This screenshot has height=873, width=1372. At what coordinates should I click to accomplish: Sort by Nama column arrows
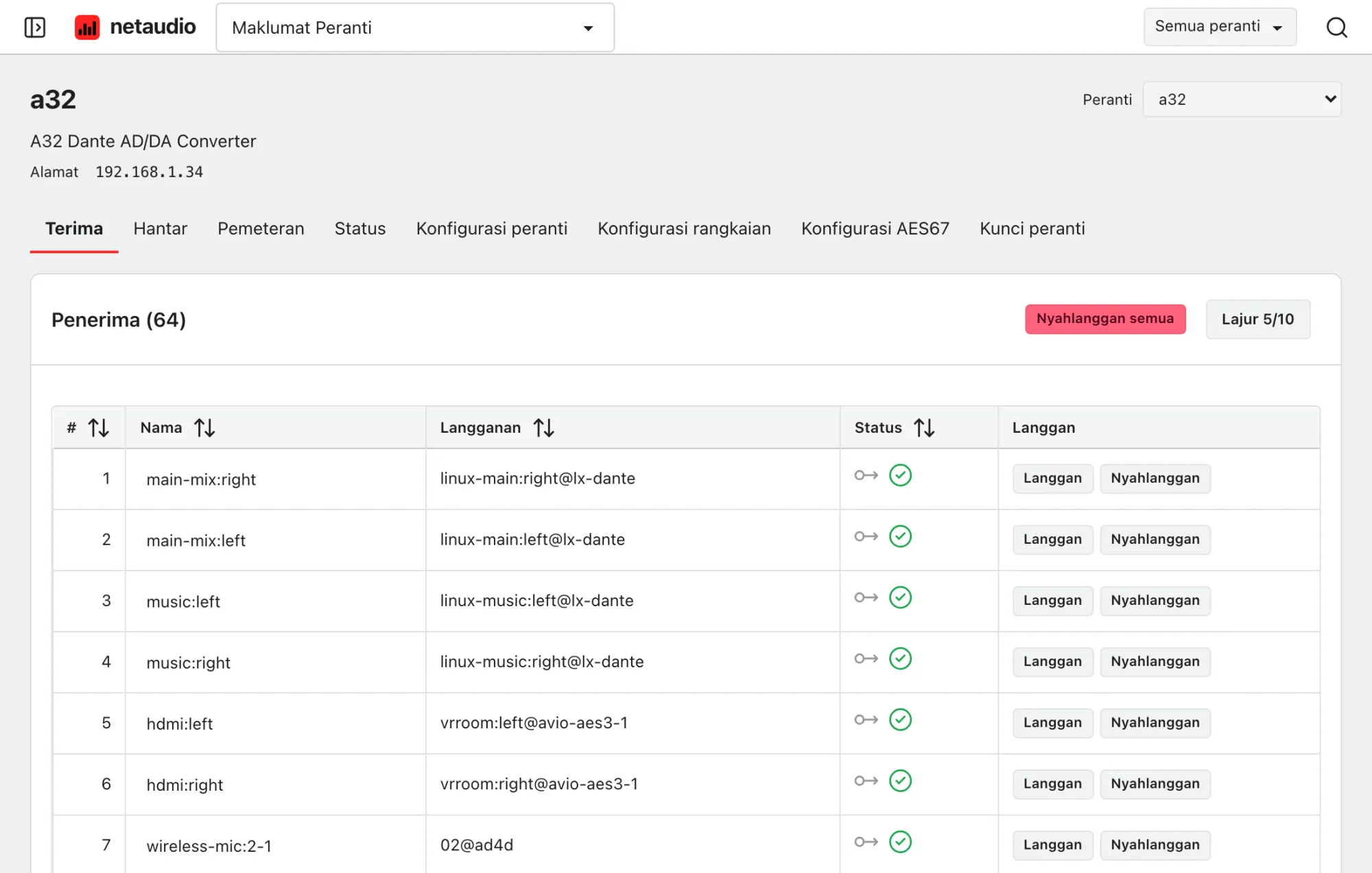204,428
